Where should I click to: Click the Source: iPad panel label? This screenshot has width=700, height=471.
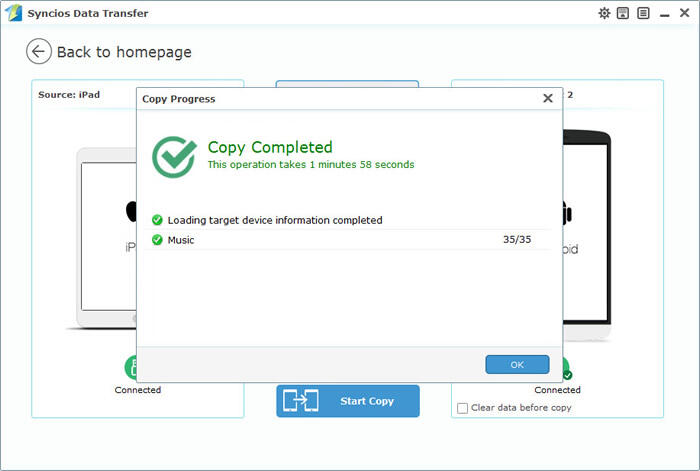[x=68, y=94]
